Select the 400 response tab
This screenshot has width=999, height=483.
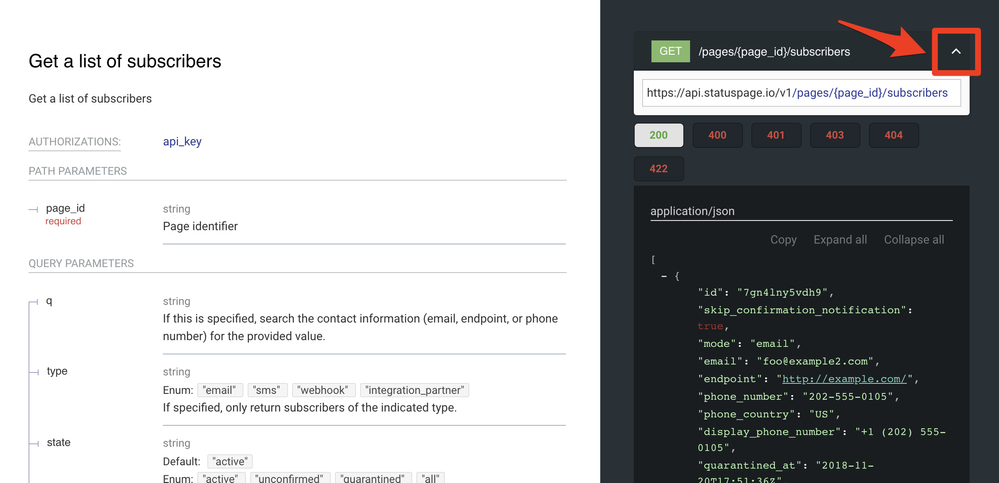point(717,135)
